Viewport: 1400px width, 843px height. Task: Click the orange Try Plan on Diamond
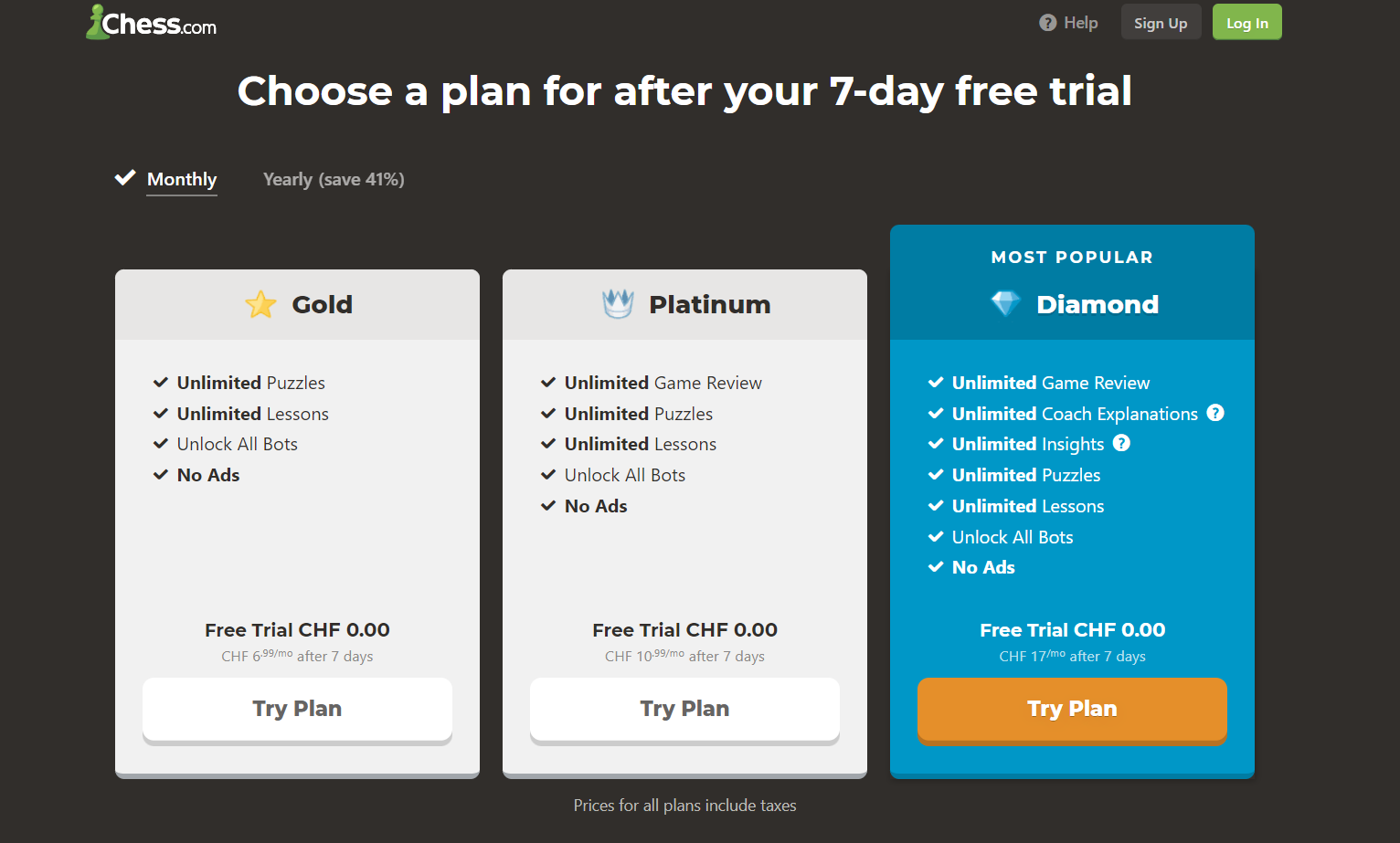coord(1071,709)
